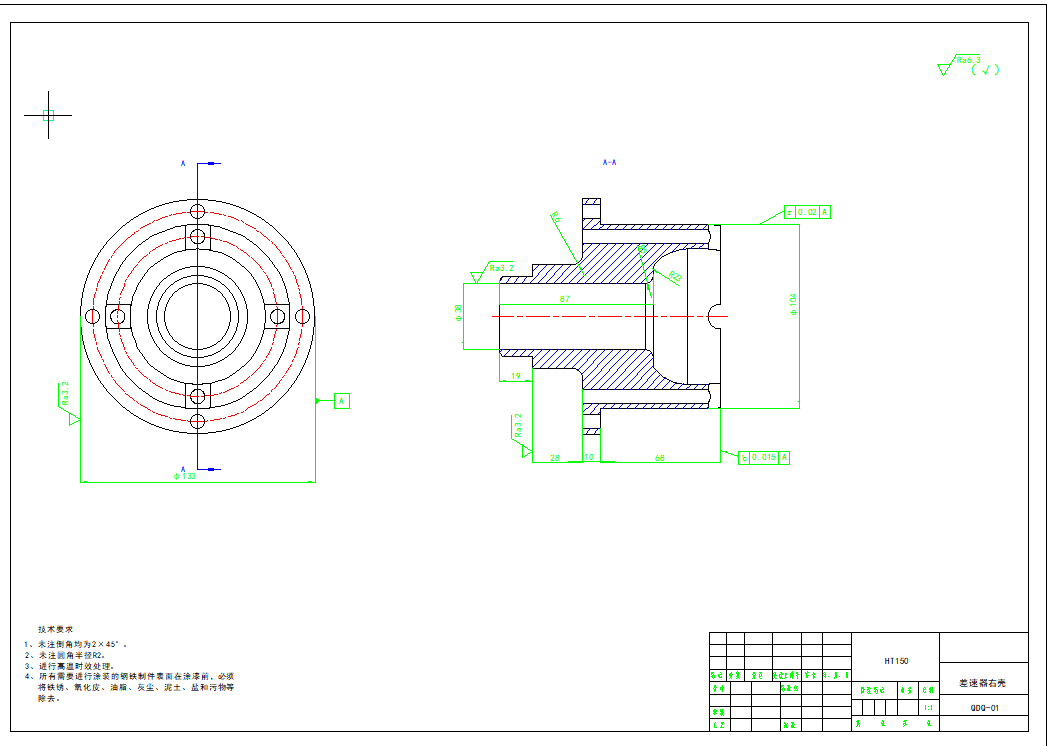This screenshot has height=746, width=1047.
Task: Click the QDQ-01 drawing number cell
Action: coord(984,708)
